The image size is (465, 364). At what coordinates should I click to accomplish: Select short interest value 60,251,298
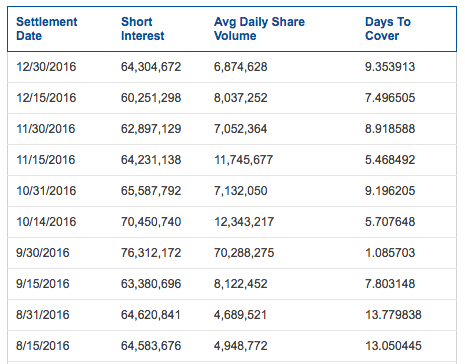tap(151, 98)
